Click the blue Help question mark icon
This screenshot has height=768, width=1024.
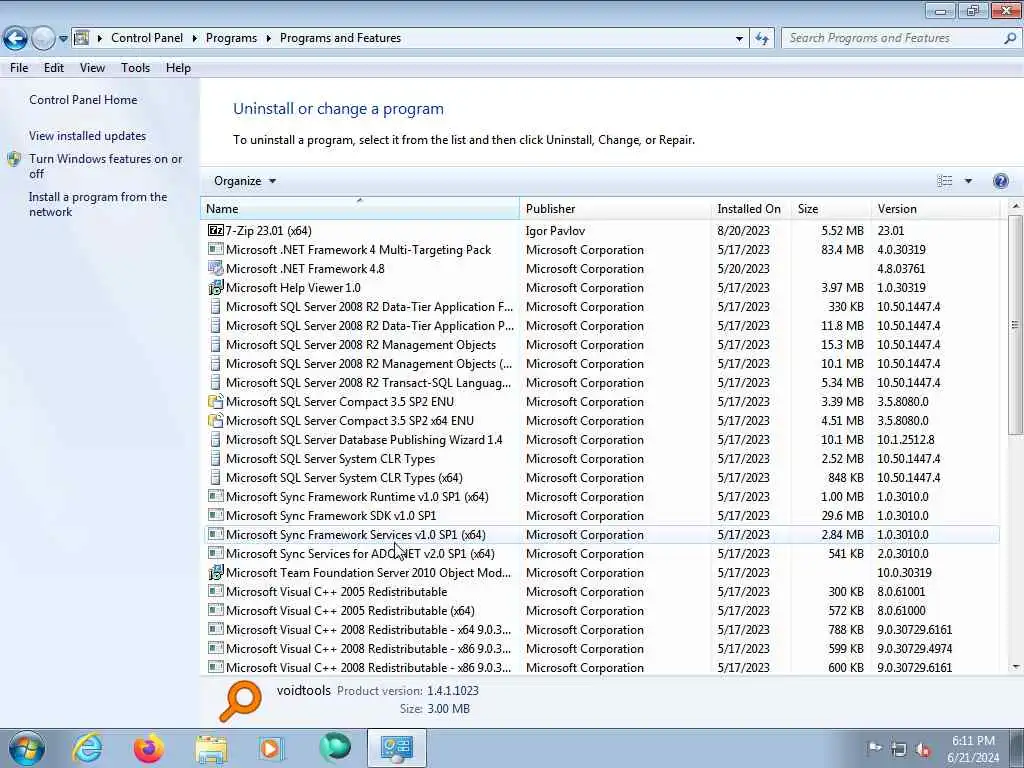pyautogui.click(x=1000, y=181)
